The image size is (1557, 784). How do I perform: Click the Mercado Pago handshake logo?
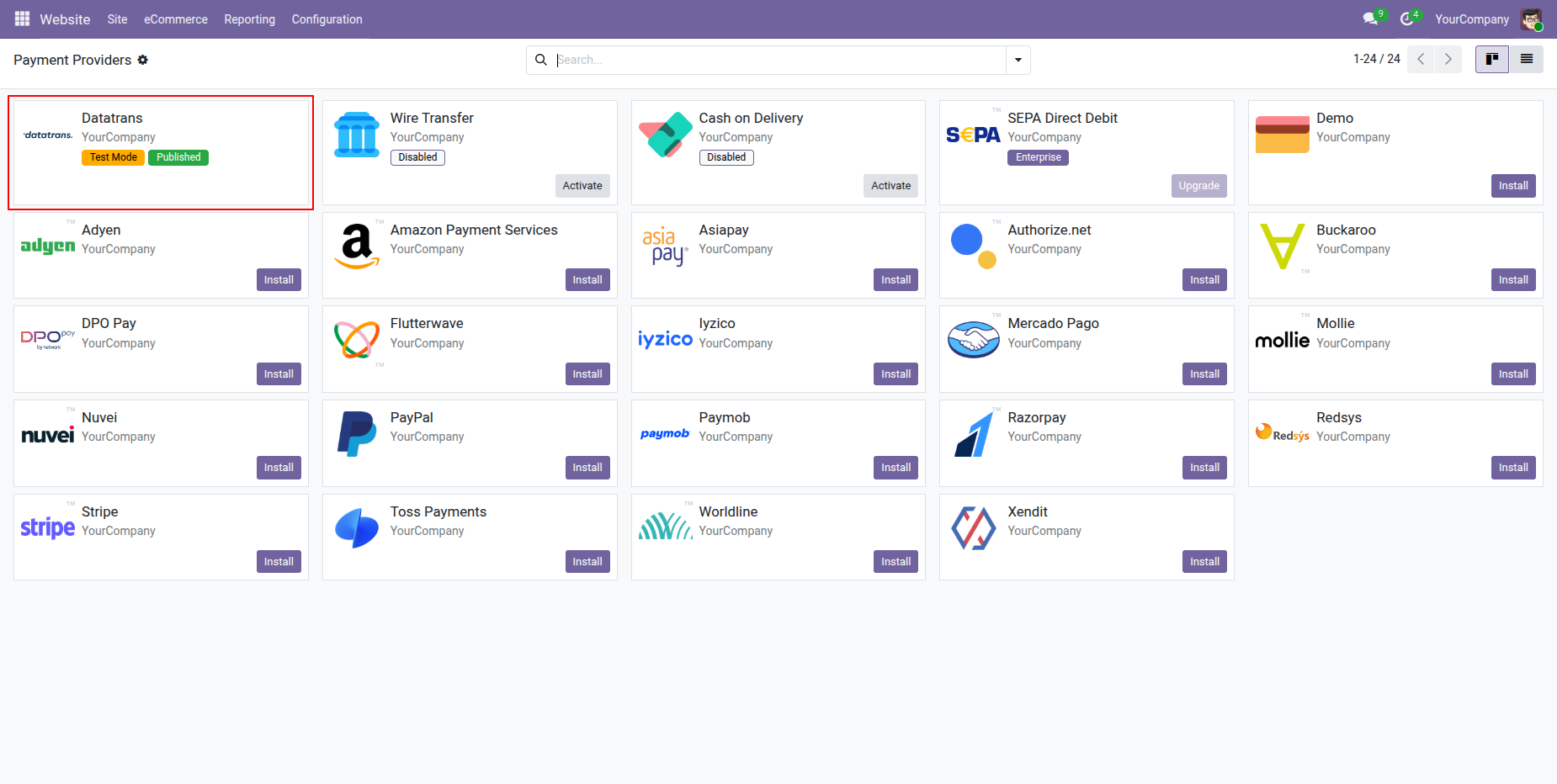(973, 340)
